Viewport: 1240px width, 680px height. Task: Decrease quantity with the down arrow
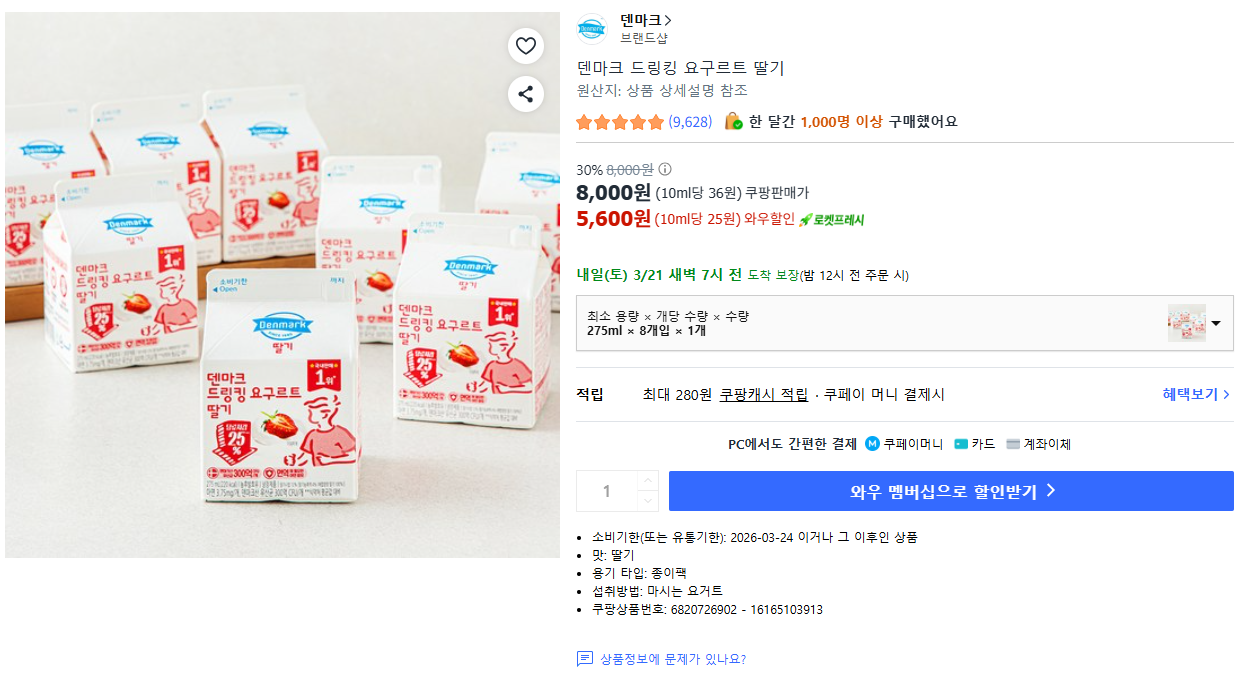tap(647, 501)
